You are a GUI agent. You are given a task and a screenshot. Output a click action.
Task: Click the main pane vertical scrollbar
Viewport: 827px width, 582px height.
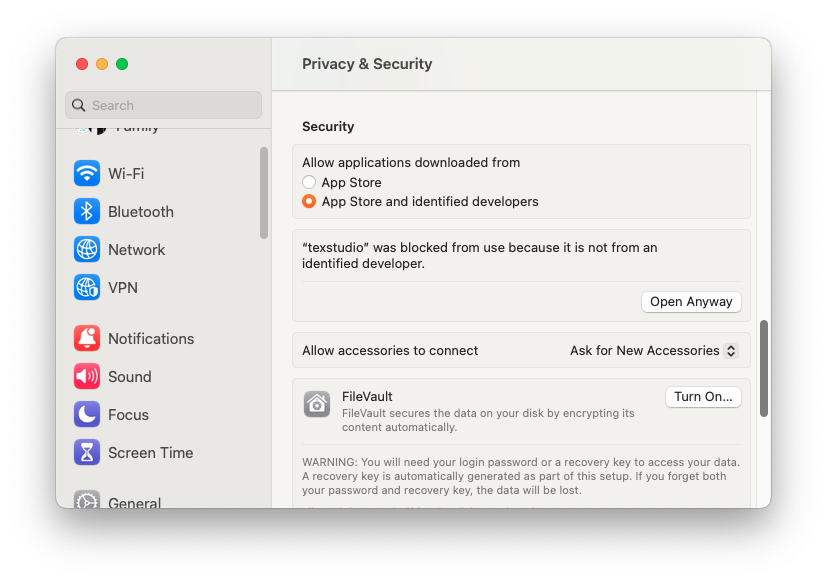tap(764, 368)
